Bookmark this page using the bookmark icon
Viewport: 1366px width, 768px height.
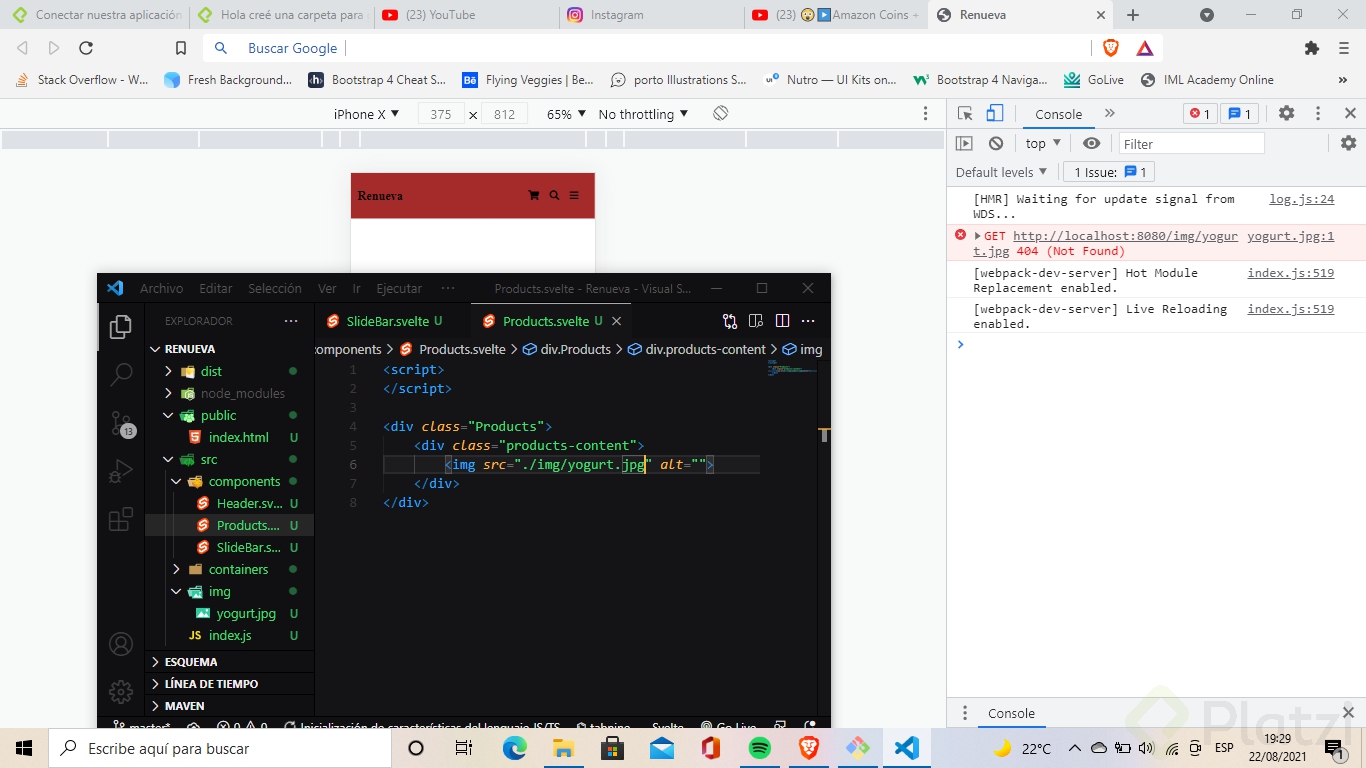click(181, 48)
